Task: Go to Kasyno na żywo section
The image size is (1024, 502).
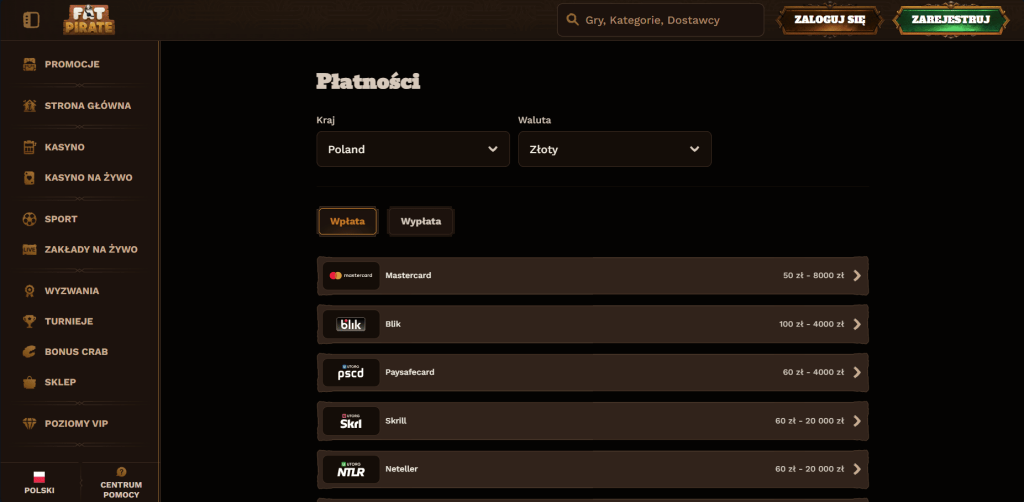Action: pos(88,177)
